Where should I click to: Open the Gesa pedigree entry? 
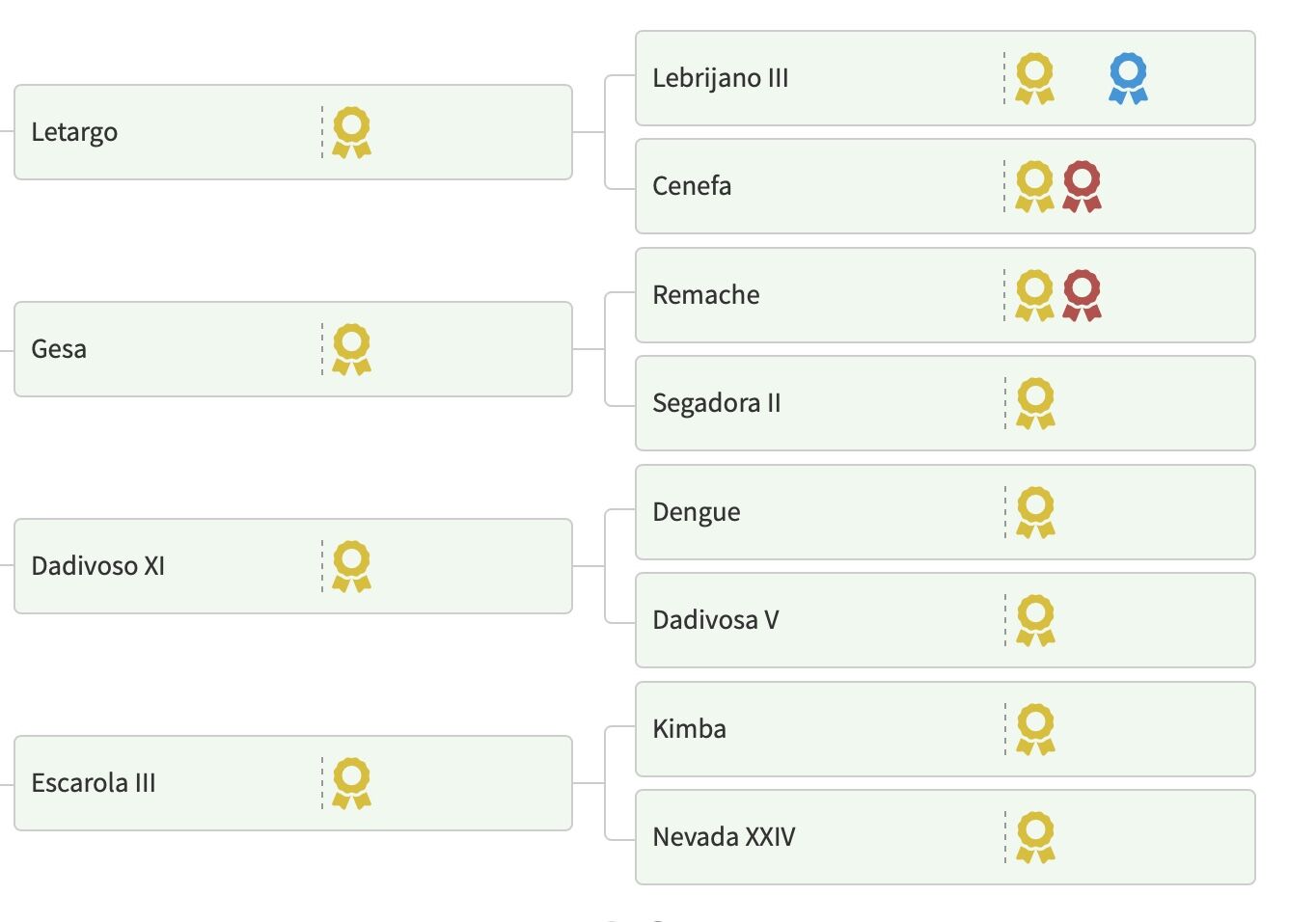pyautogui.click(x=59, y=349)
